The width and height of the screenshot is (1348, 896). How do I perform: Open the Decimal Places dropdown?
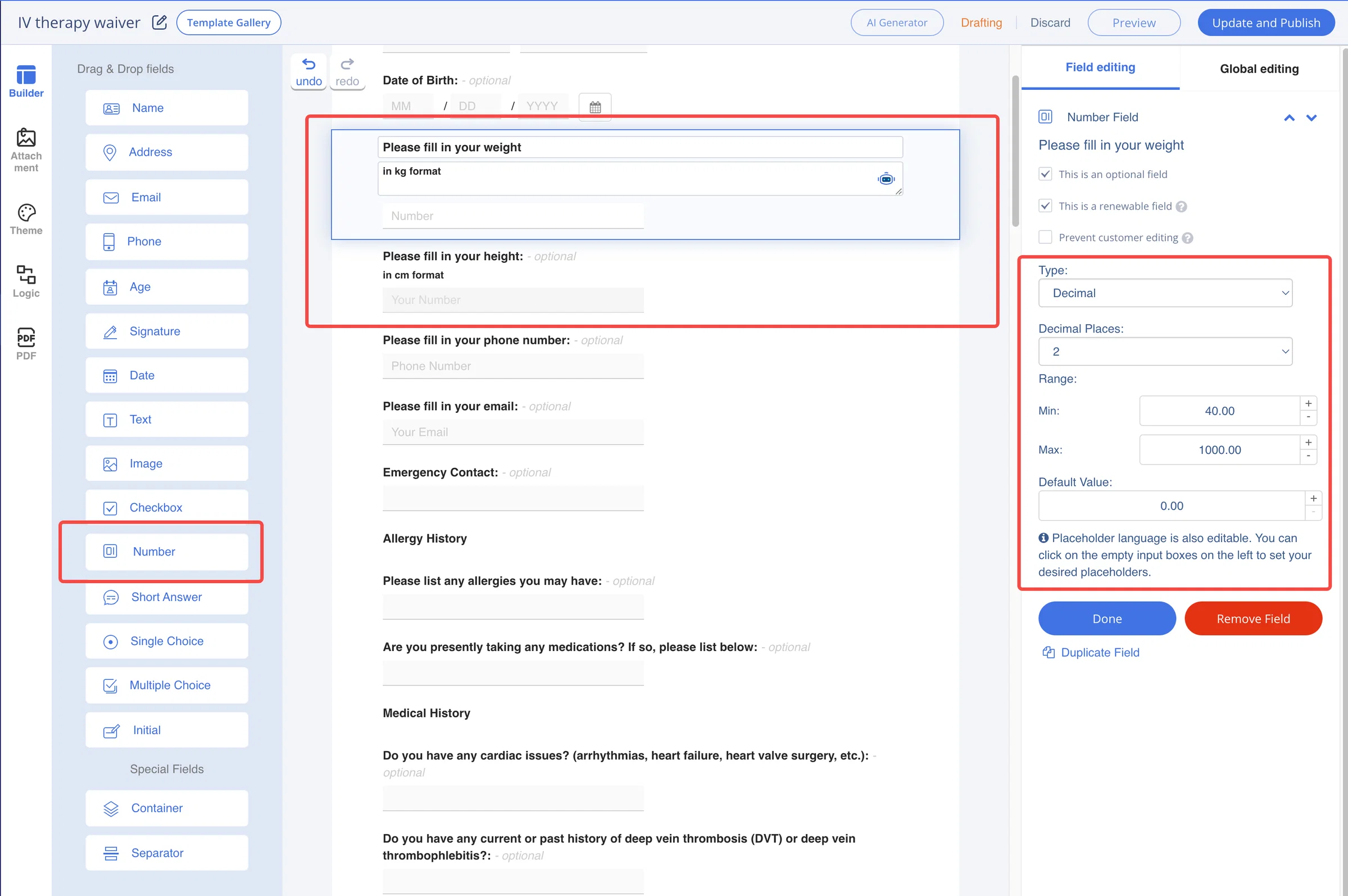[1165, 352]
